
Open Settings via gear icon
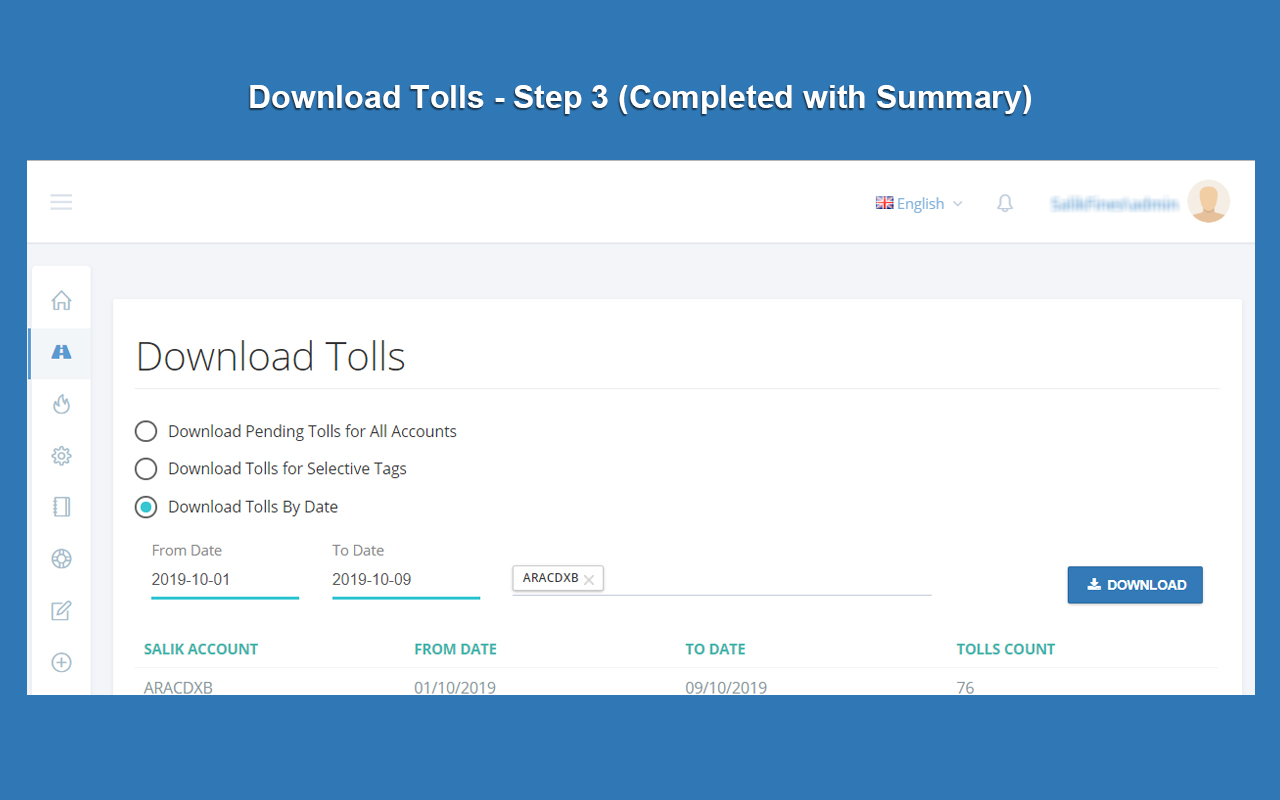pos(61,455)
